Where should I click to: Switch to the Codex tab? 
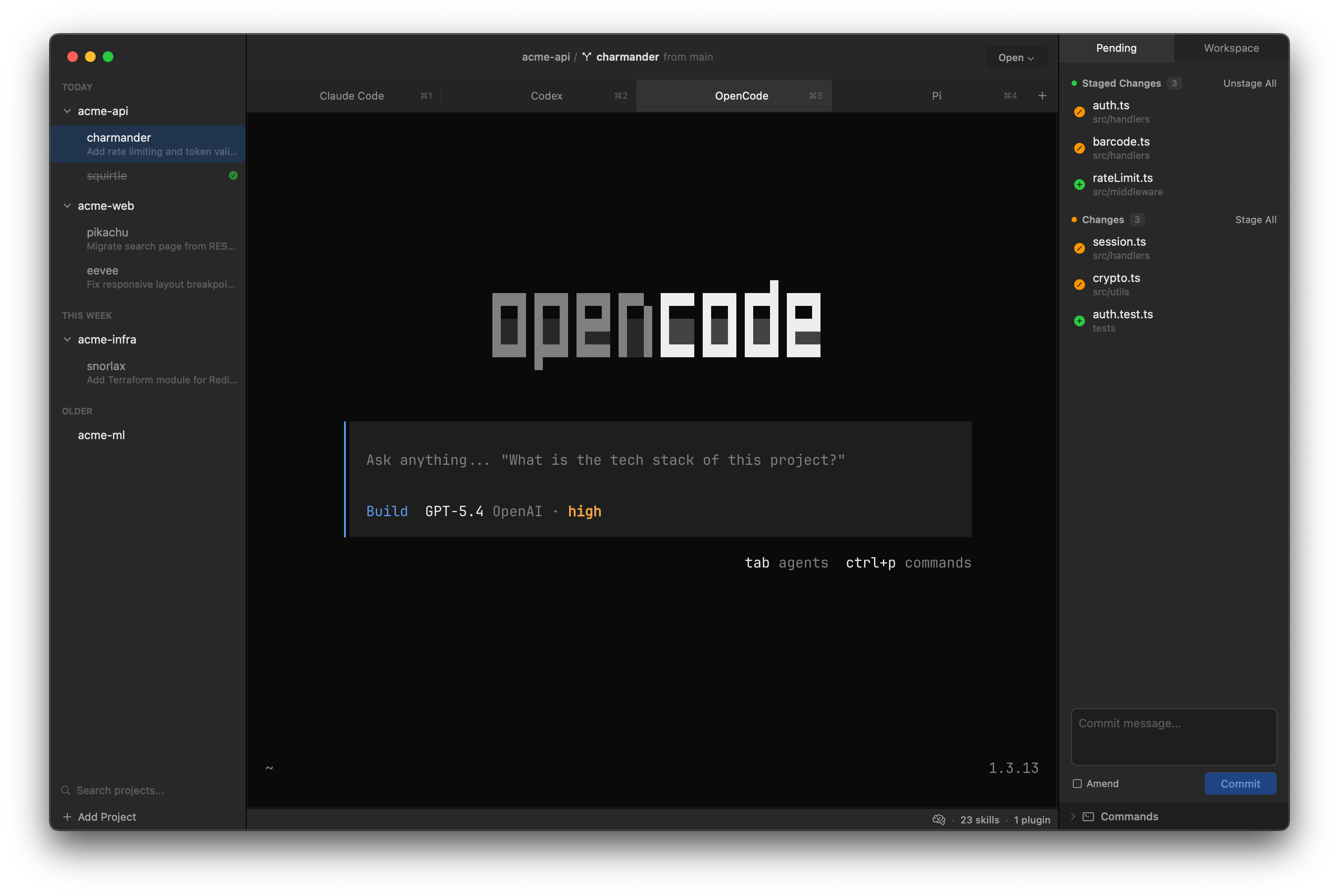coord(546,96)
